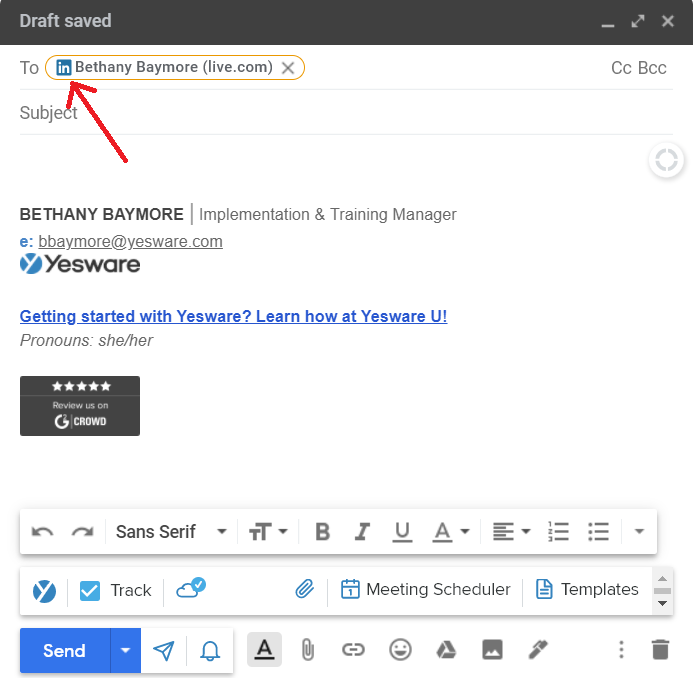Image resolution: width=693 pixels, height=678 pixels.
Task: Insert a link using the chain icon
Action: tap(353, 650)
